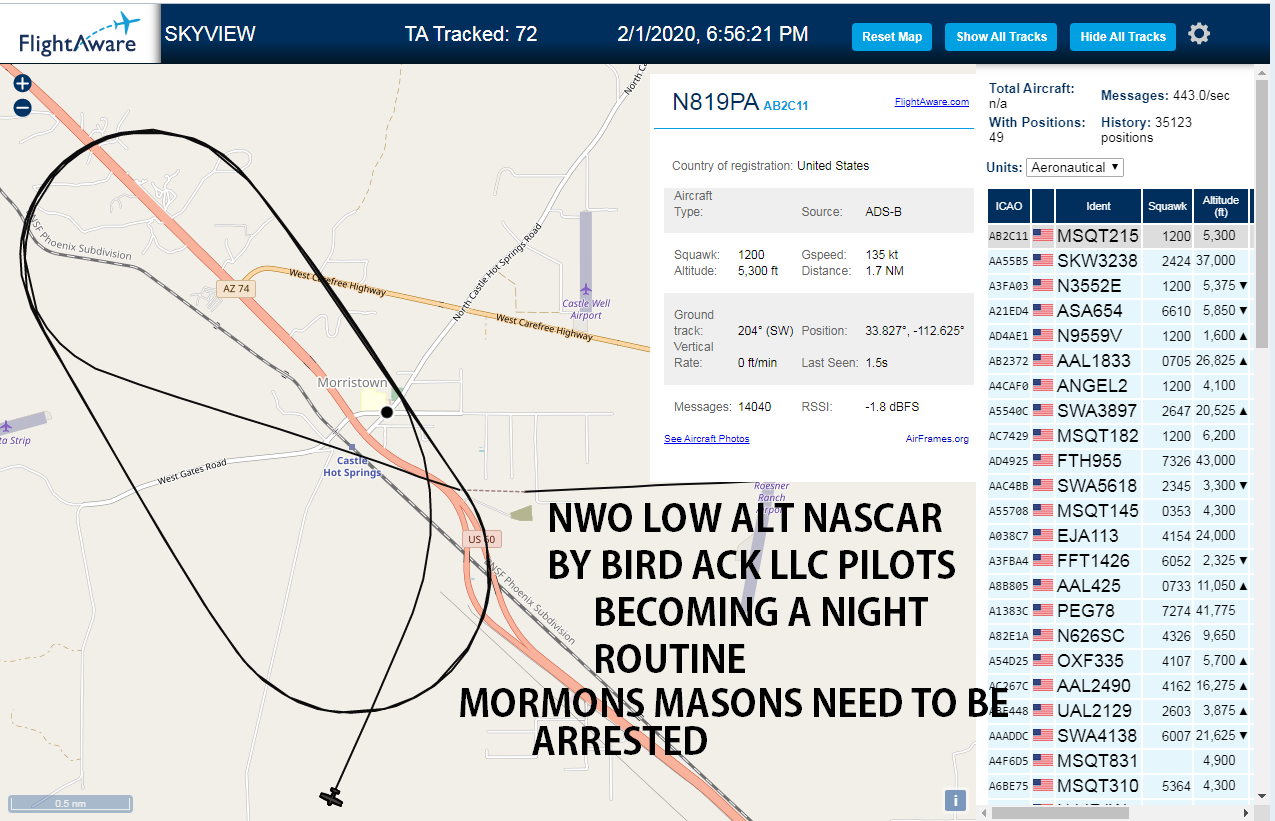Viewport: 1275px width, 821px height.
Task: Click Castle Hot Springs map label
Action: pos(352,466)
